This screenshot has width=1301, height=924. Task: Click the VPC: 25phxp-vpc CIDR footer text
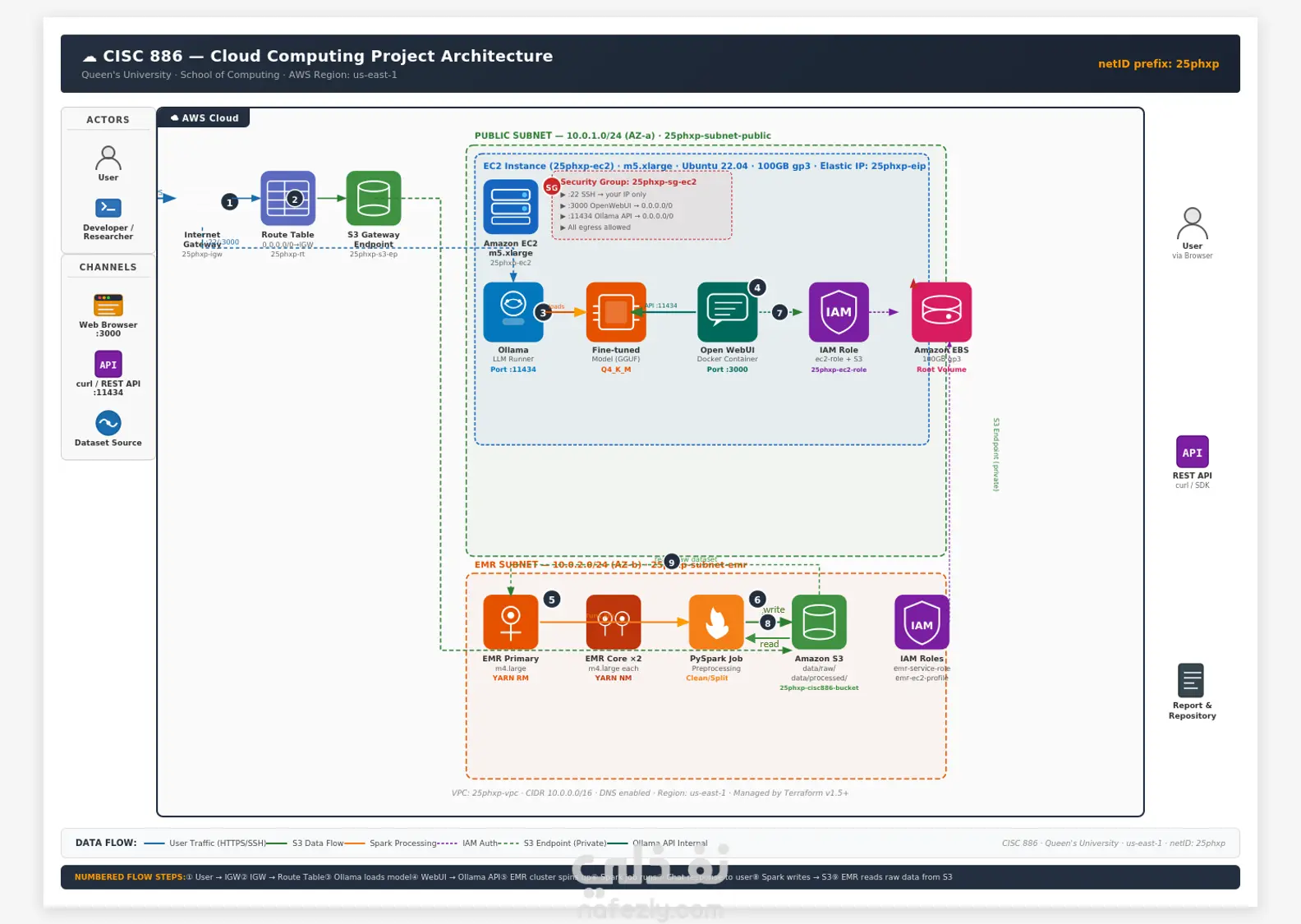click(650, 793)
